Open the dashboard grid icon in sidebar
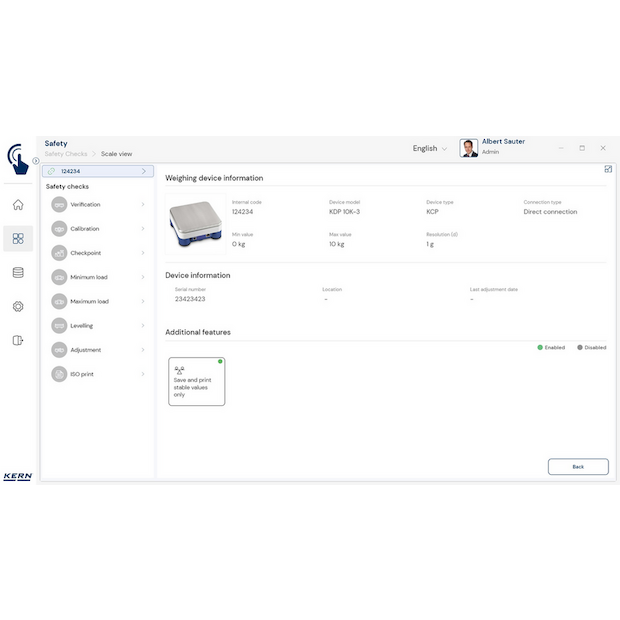Image resolution: width=620 pixels, height=620 pixels. [18, 239]
